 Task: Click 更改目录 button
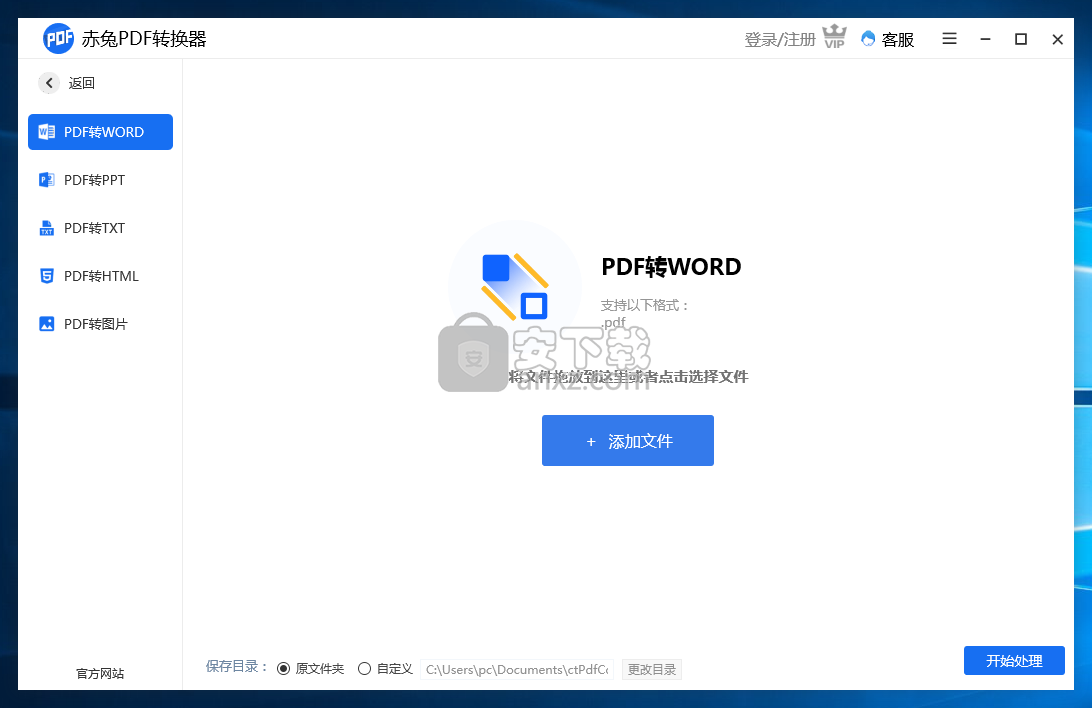coord(652,669)
